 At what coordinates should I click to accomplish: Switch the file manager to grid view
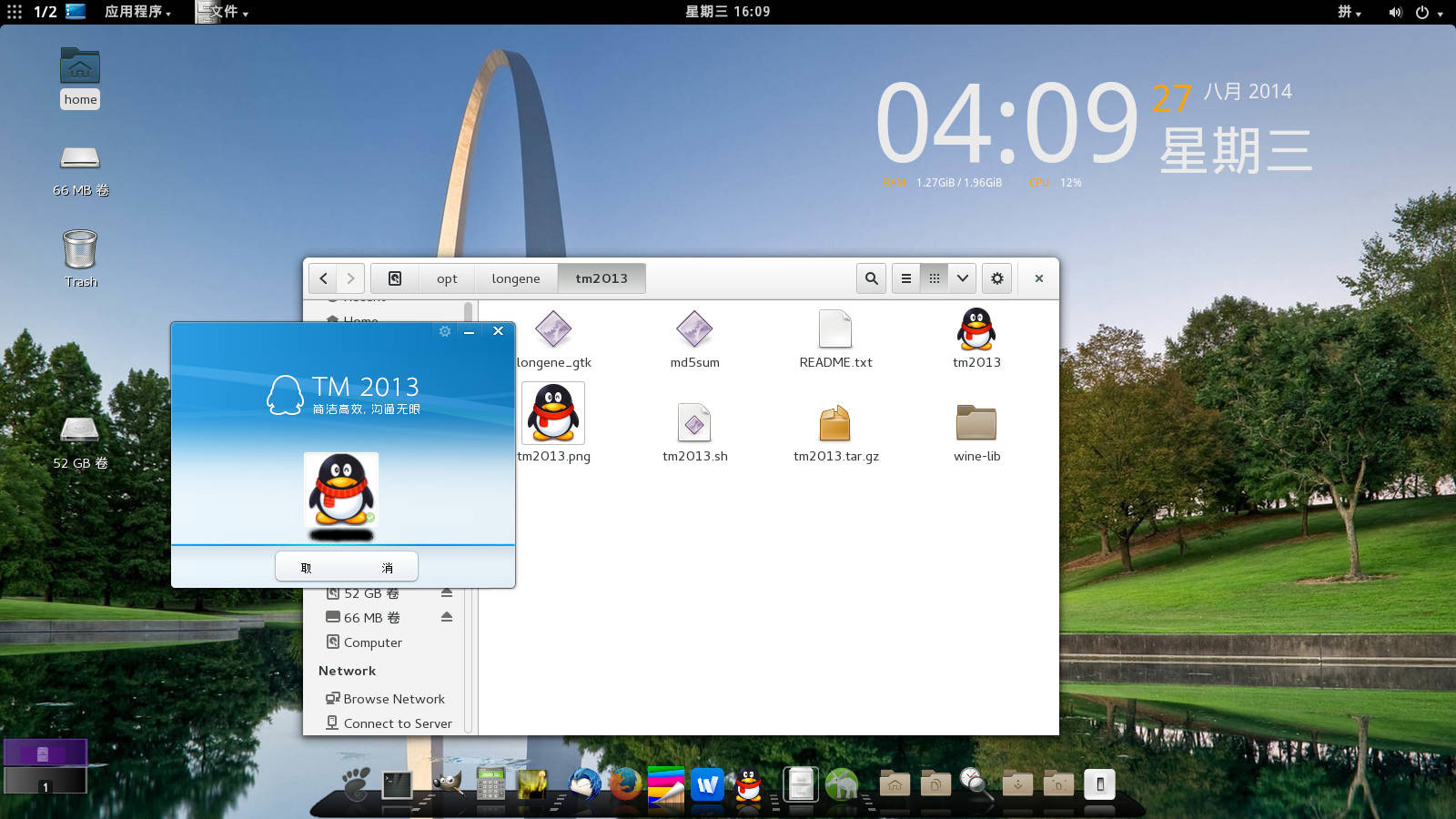click(x=935, y=278)
